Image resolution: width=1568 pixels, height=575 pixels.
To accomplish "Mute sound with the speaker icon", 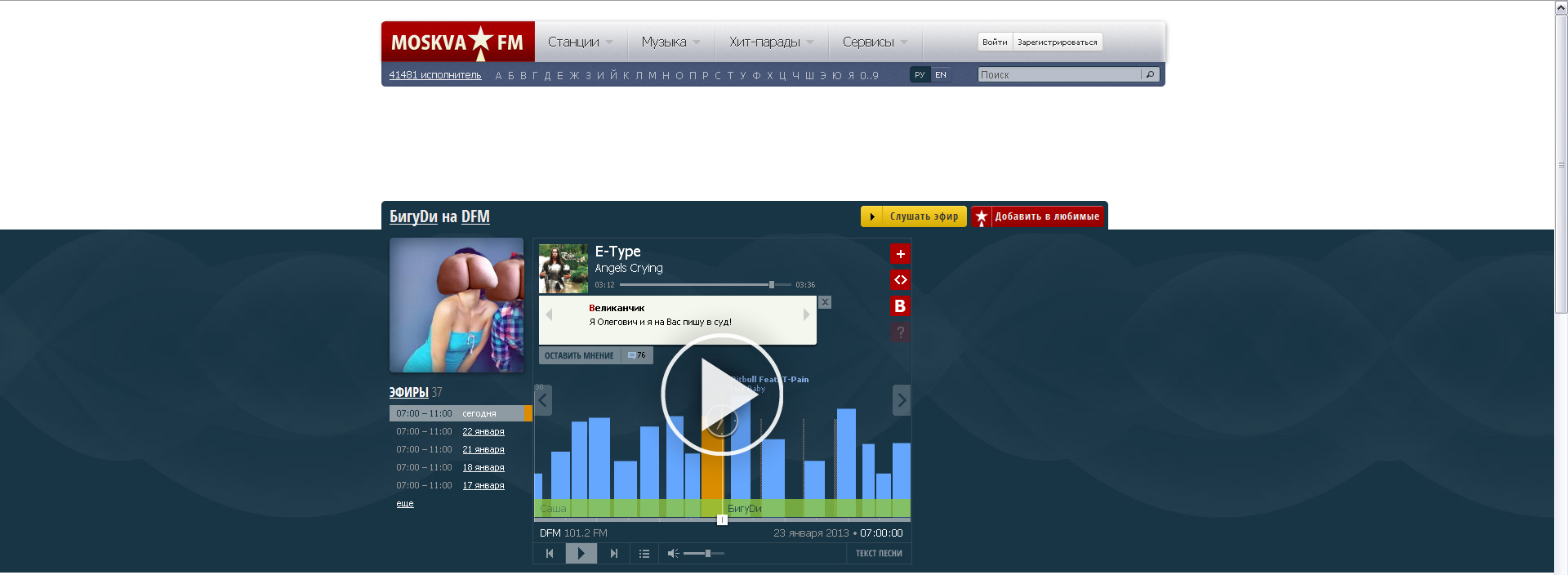I will 673,554.
